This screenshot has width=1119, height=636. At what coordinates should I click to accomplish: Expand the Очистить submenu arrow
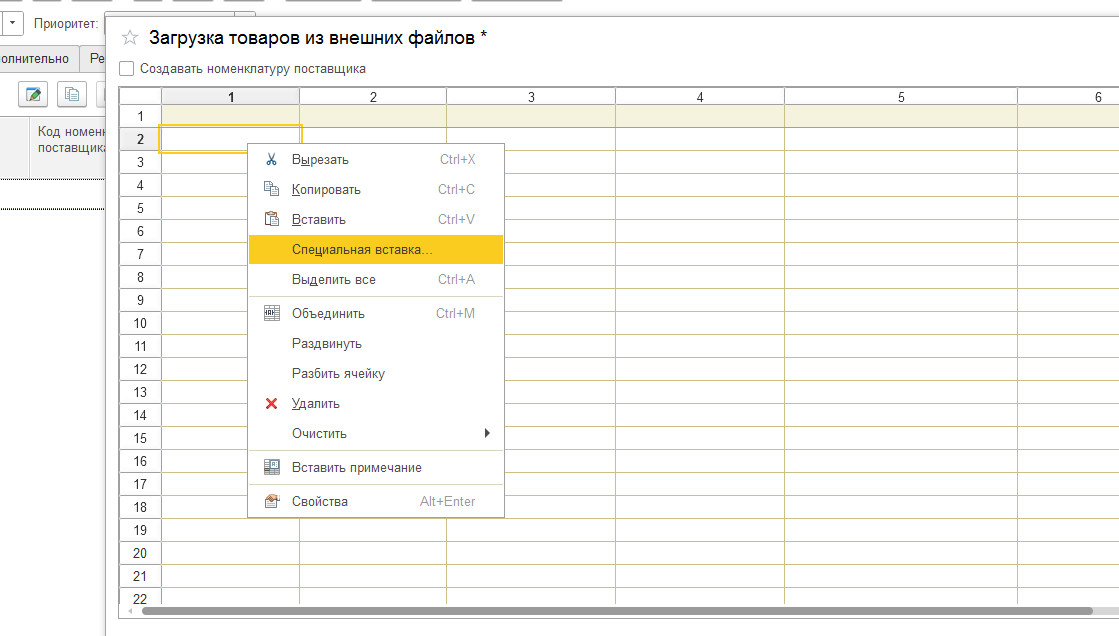487,433
